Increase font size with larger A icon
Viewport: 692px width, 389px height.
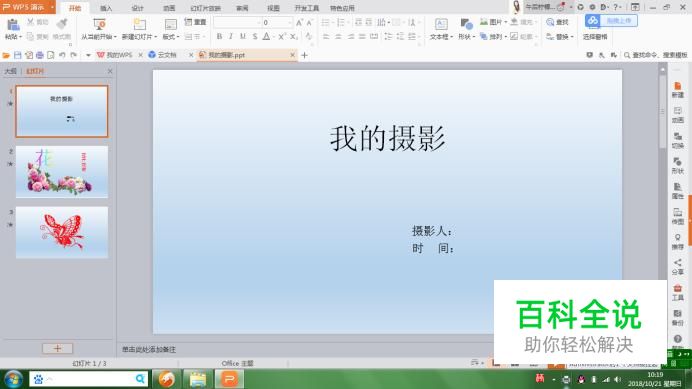click(x=299, y=23)
